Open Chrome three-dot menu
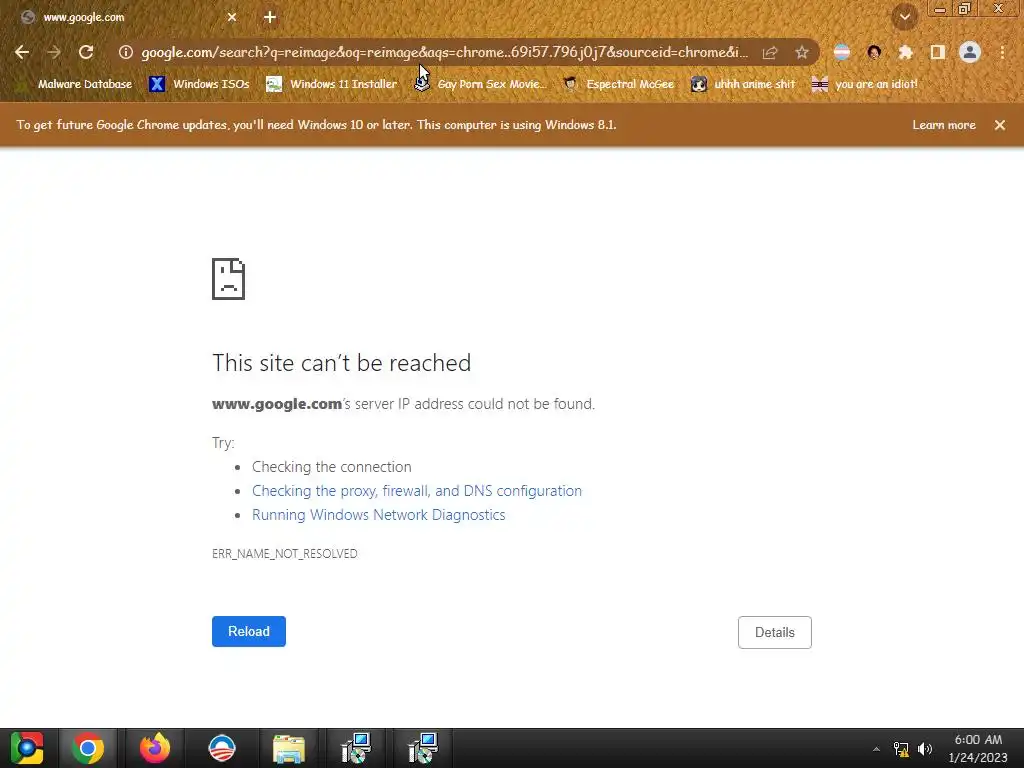 tap(1002, 52)
